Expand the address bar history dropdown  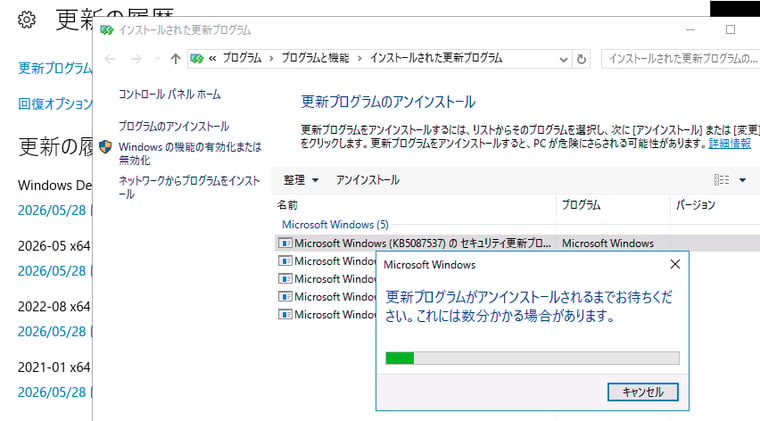tap(563, 60)
